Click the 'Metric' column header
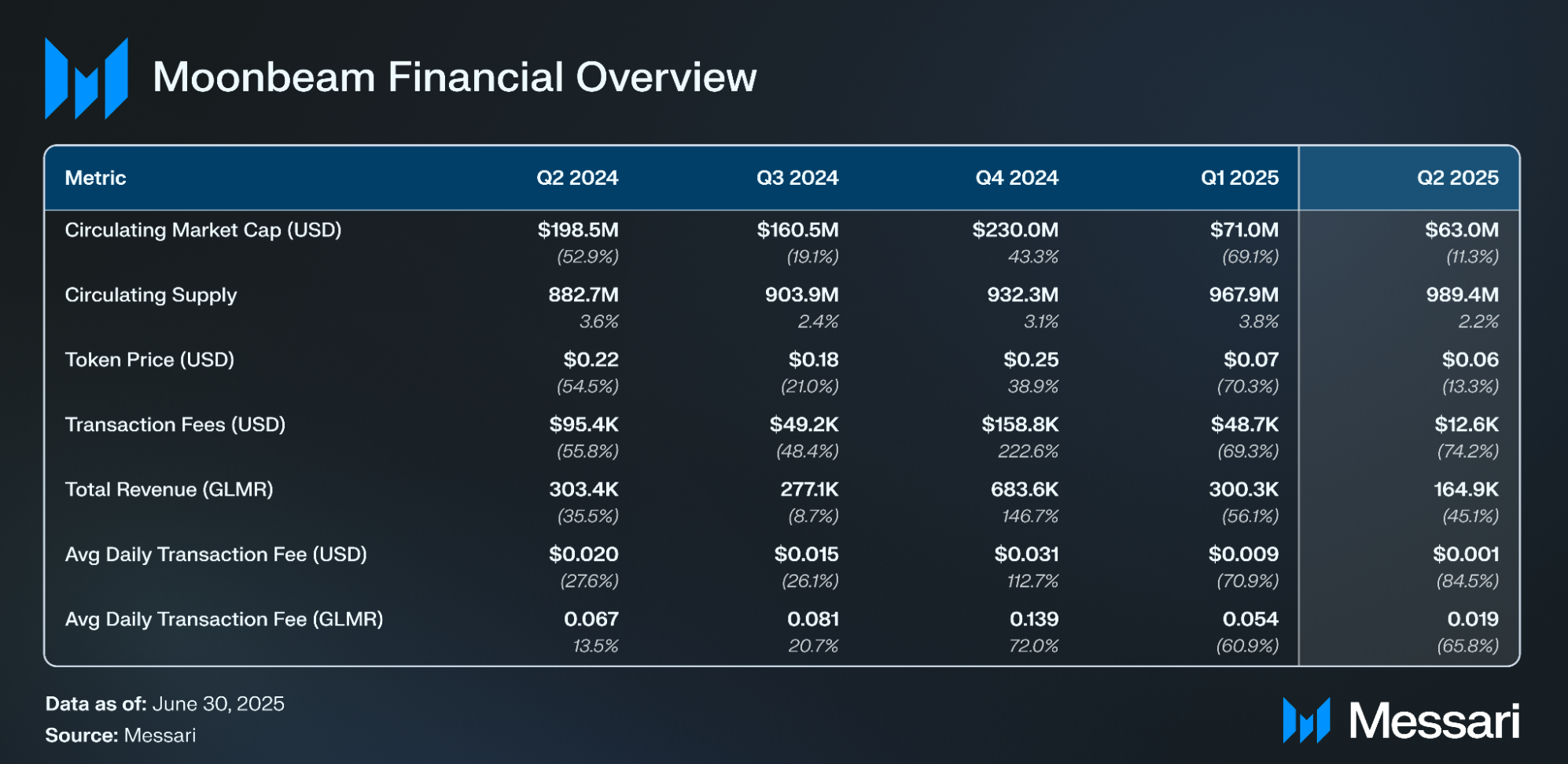1568x764 pixels. (x=95, y=178)
